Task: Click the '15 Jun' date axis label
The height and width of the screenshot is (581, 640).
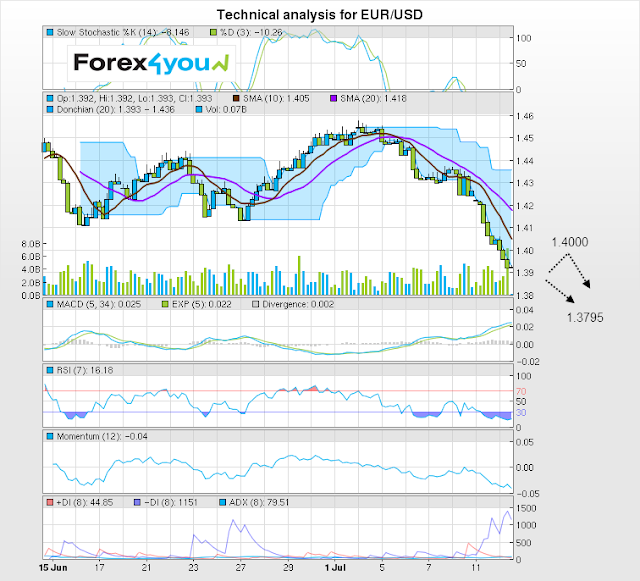Action: pos(53,568)
